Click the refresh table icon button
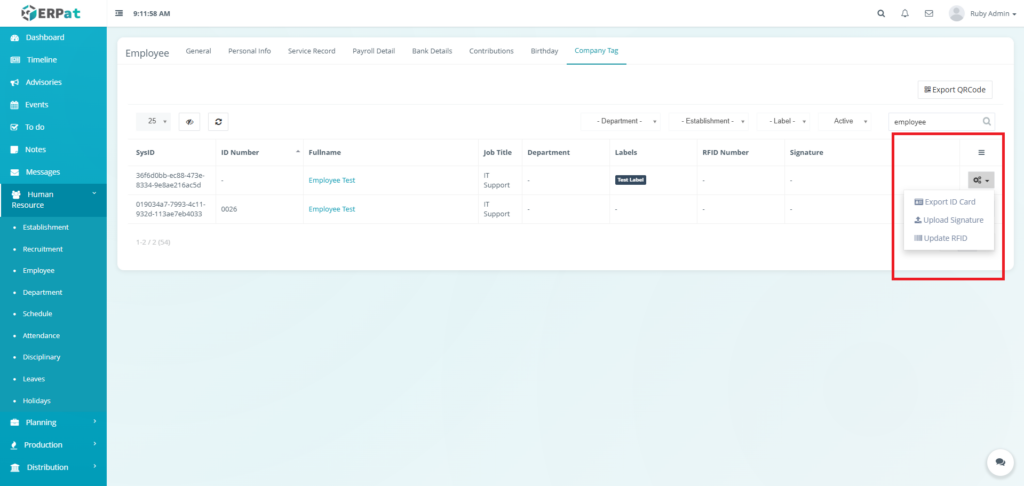This screenshot has height=486, width=1024. [x=217, y=121]
